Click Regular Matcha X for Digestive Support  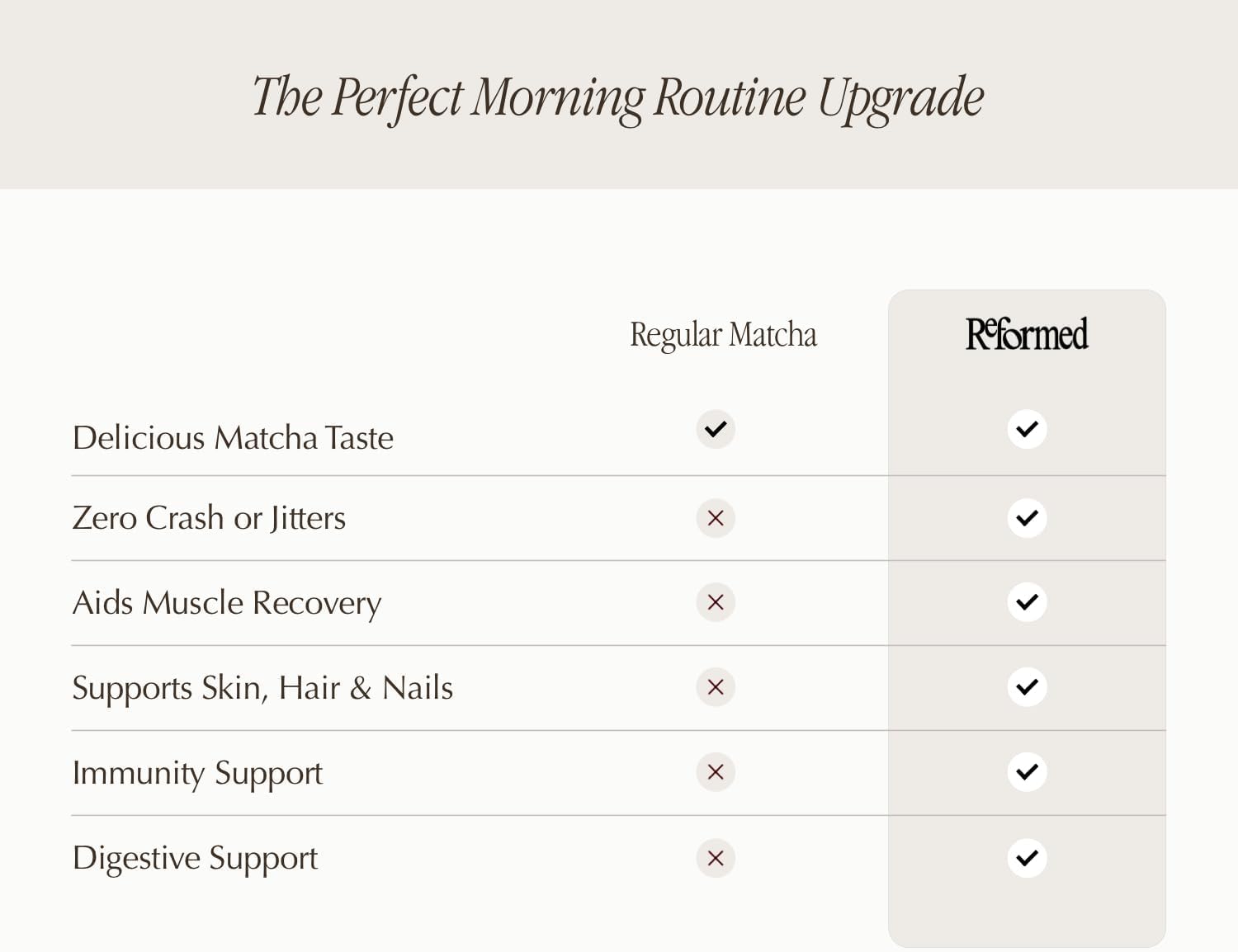click(x=716, y=858)
